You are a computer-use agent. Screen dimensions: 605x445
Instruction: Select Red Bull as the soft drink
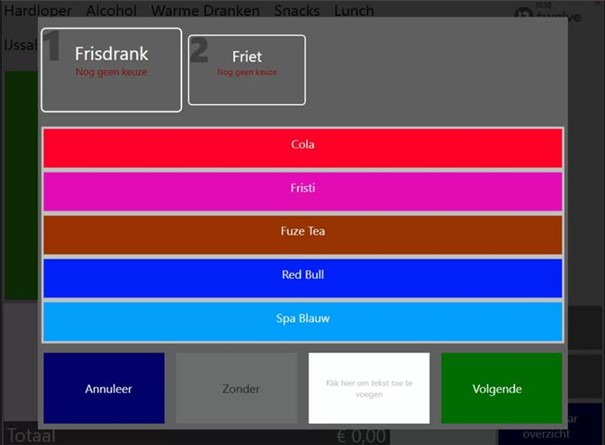point(302,276)
